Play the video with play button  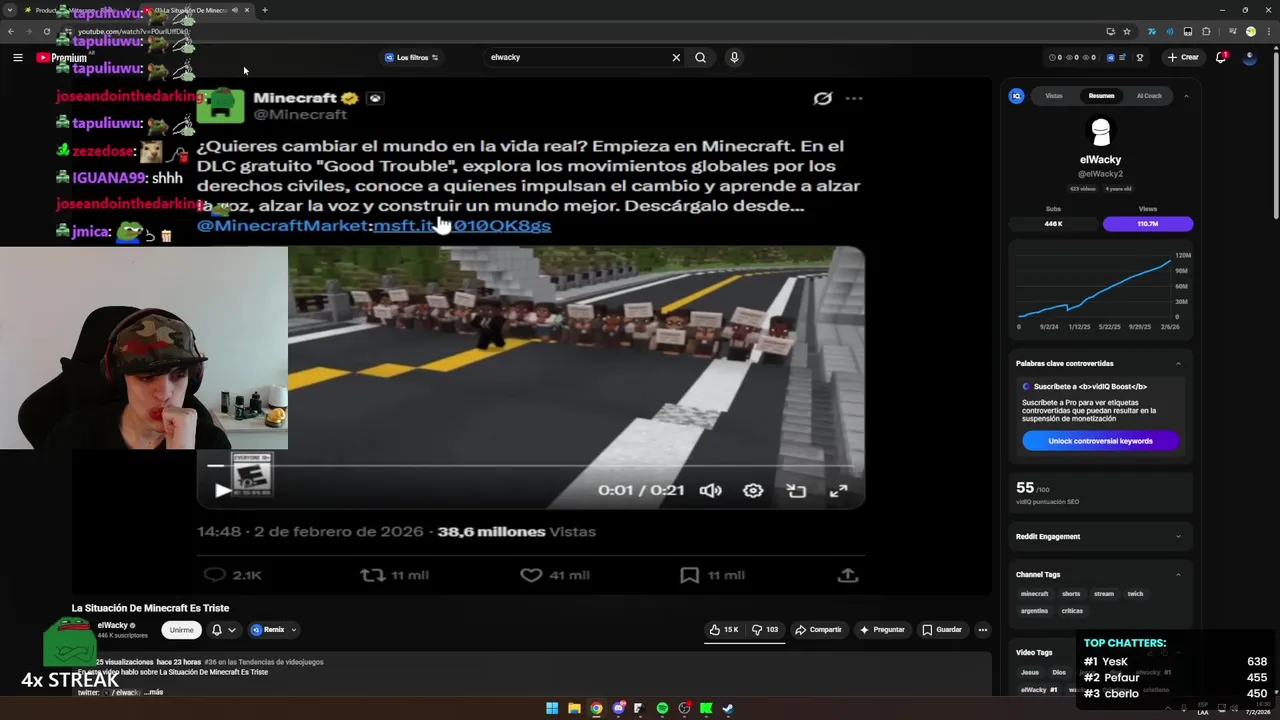point(222,490)
